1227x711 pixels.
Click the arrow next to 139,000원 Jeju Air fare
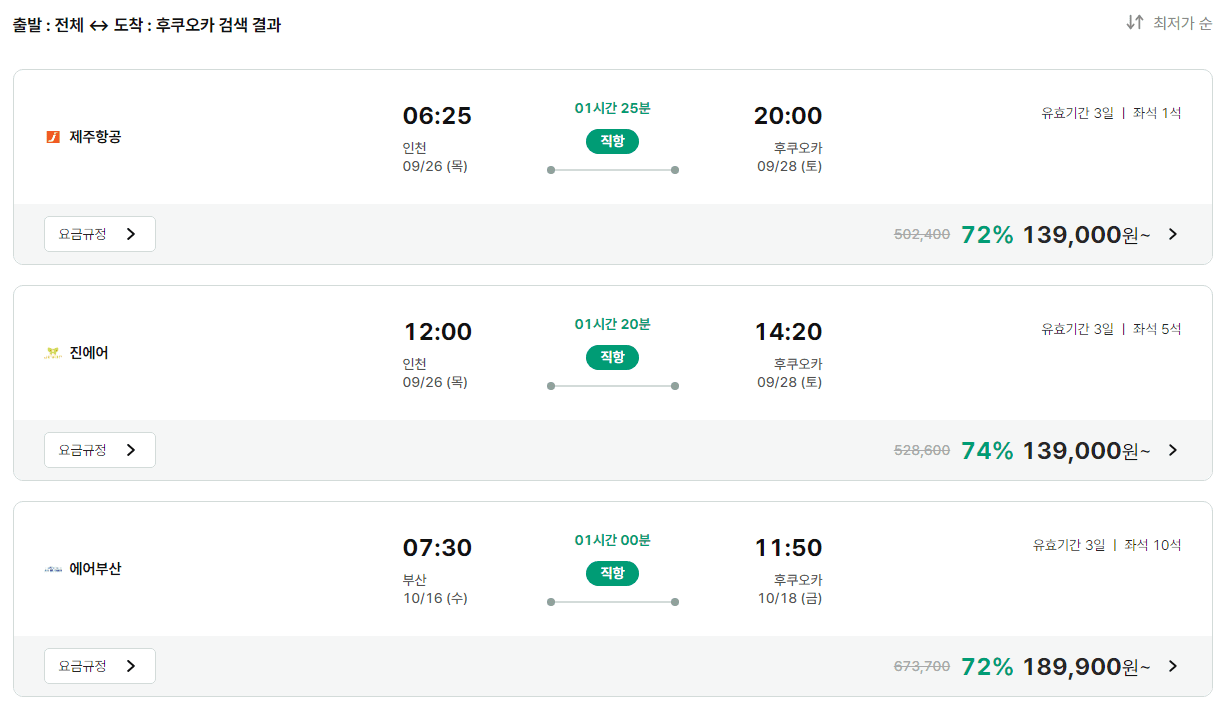[1173, 235]
